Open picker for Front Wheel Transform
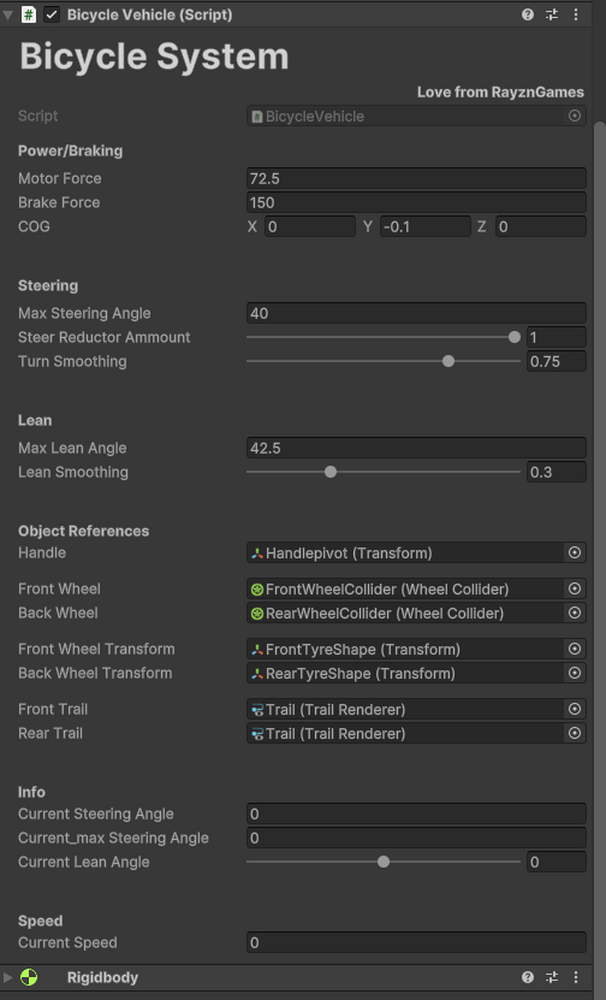This screenshot has height=1000, width=606. point(575,649)
